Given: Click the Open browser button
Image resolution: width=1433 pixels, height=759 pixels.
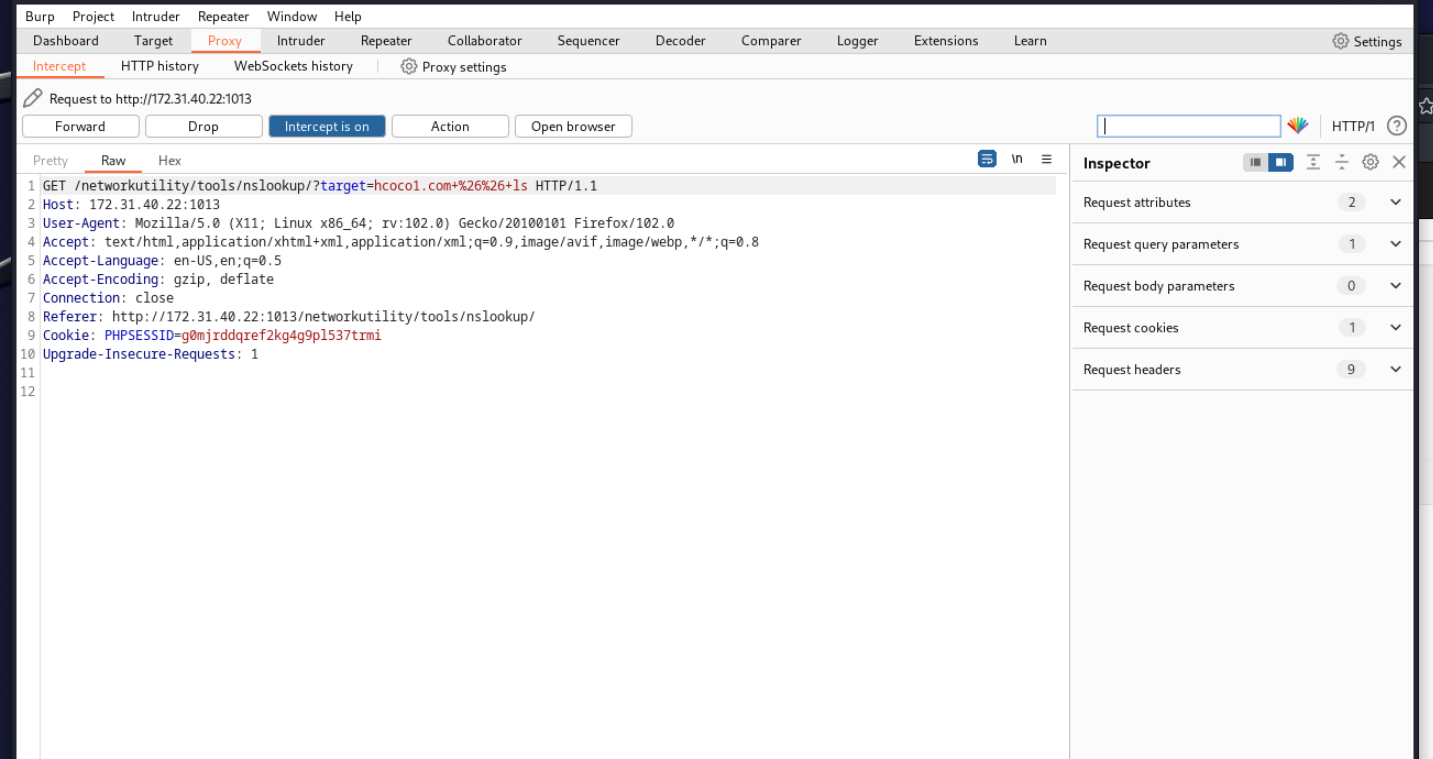Looking at the screenshot, I should 573,127.
